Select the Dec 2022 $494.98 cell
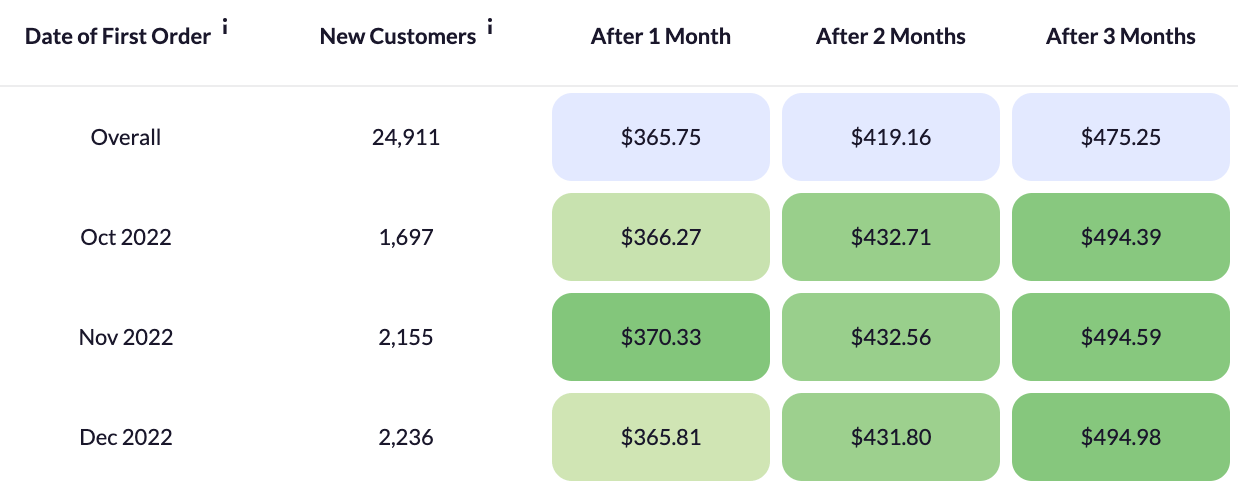Image resolution: width=1238 pixels, height=492 pixels. (1121, 437)
